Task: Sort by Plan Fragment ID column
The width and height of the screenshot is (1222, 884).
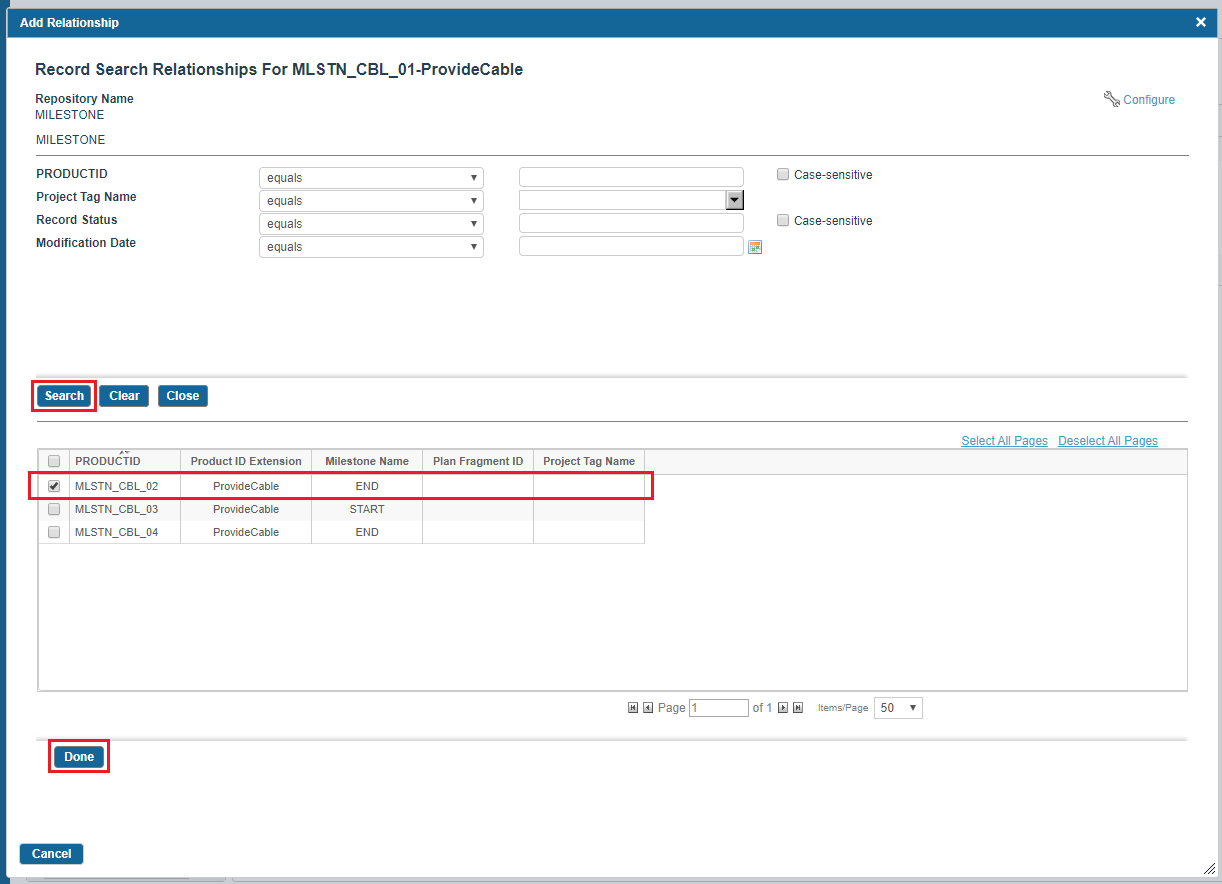Action: pos(478,461)
